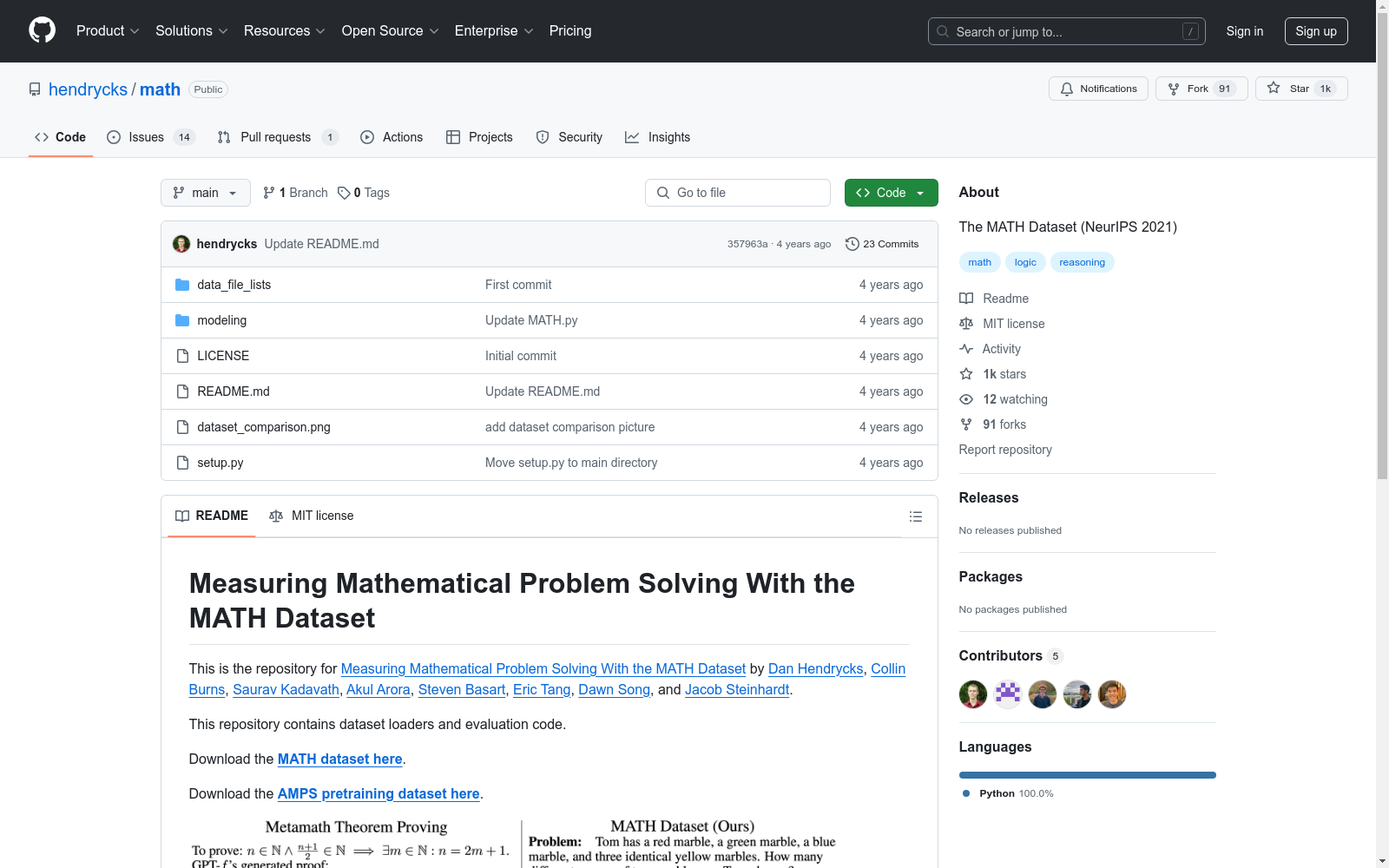Open Dan Hendrycks author link

coord(815,668)
